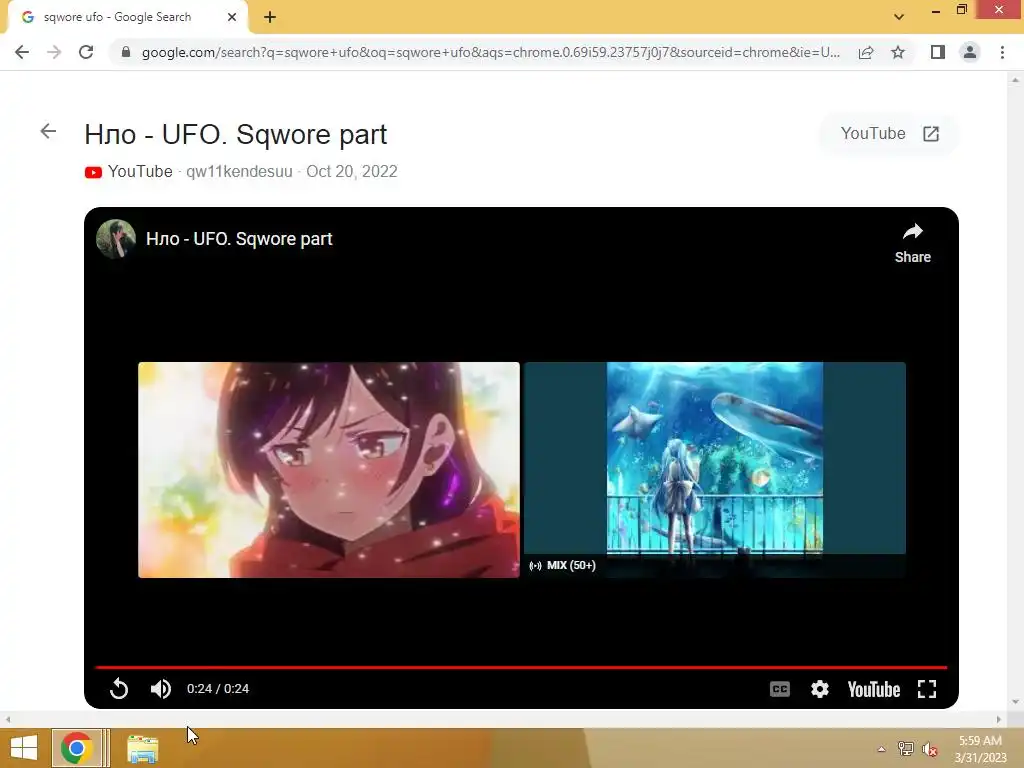Open video on YouTube logo in player
The height and width of the screenshot is (768, 1024).
click(x=873, y=689)
